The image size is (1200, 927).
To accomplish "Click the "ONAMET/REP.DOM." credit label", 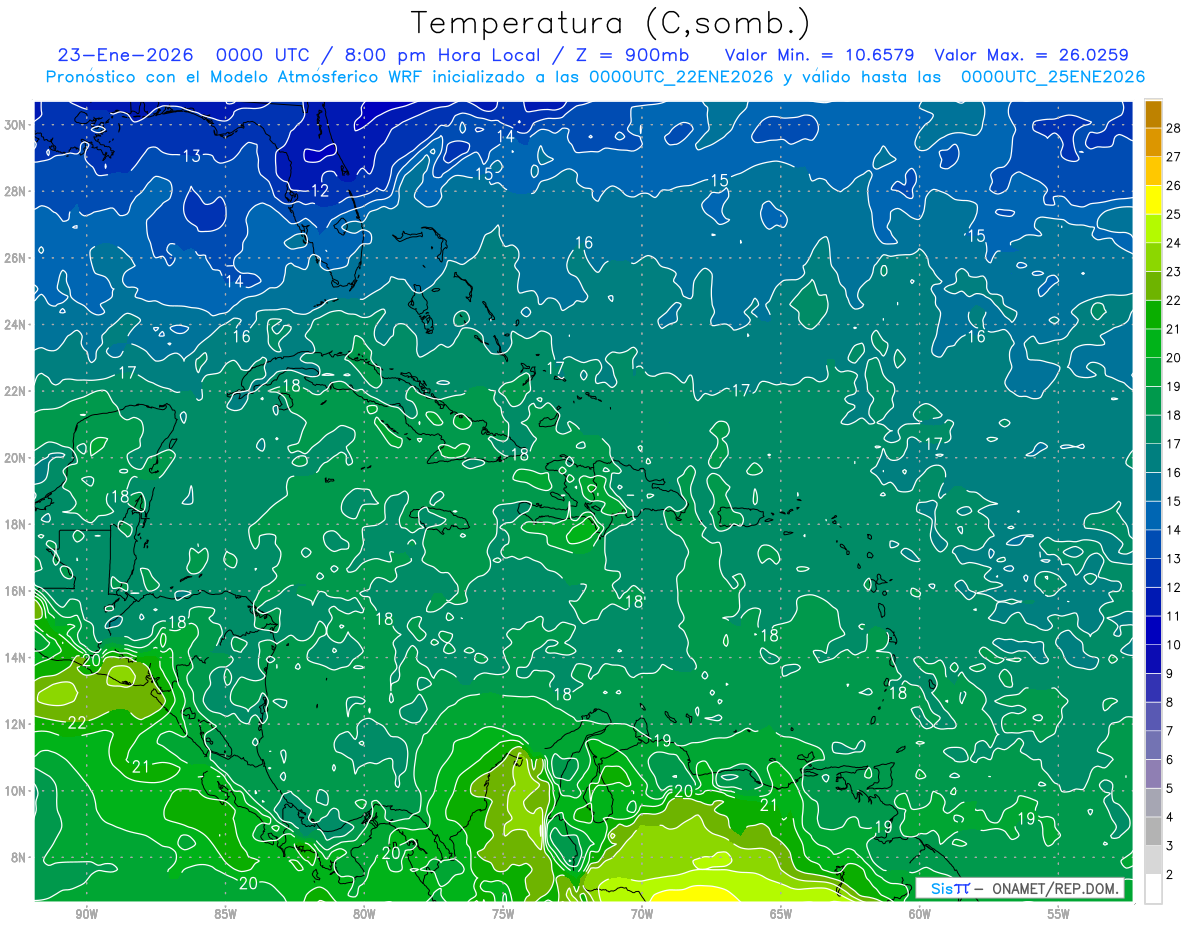I will [1055, 889].
